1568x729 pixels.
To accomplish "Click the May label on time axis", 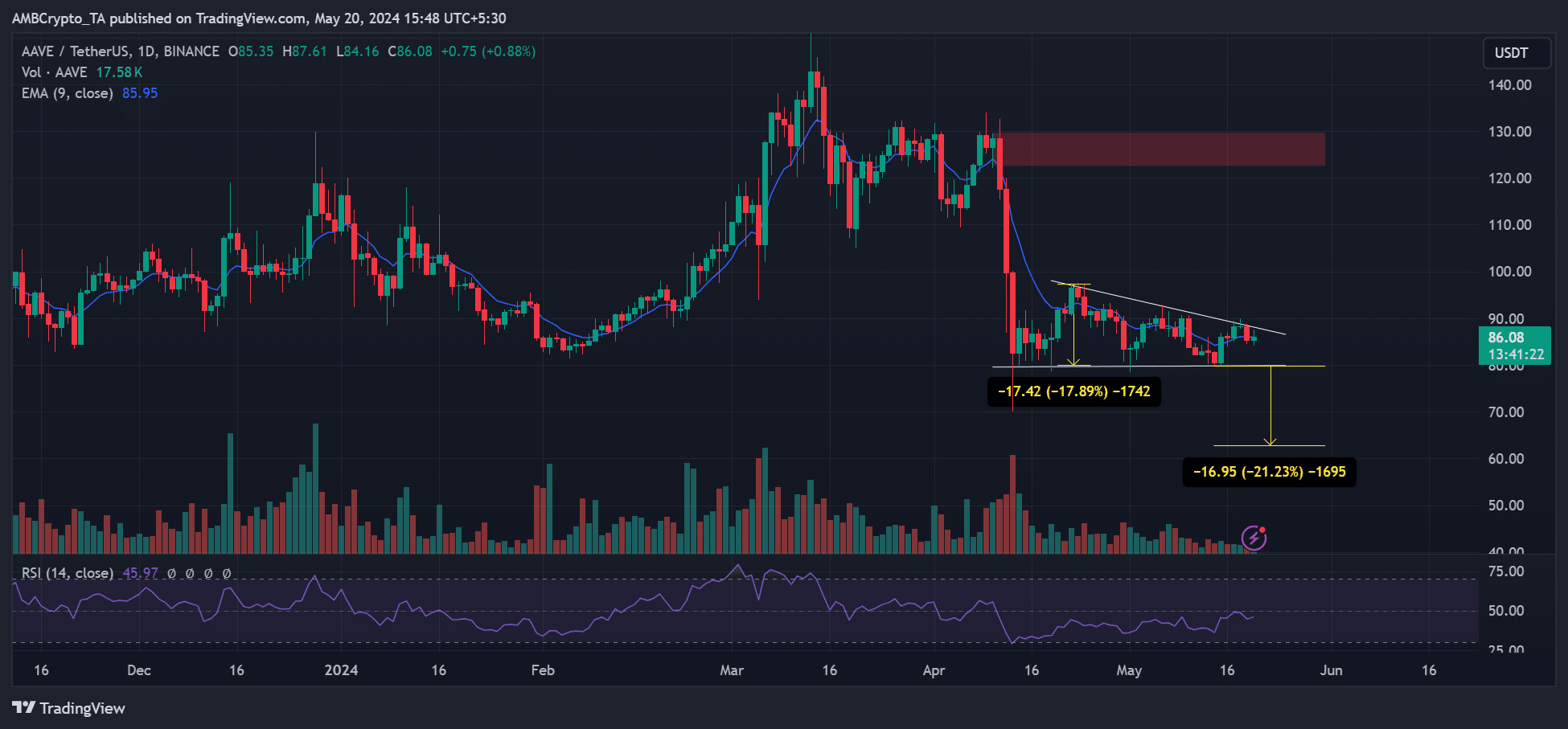I will point(1129,670).
